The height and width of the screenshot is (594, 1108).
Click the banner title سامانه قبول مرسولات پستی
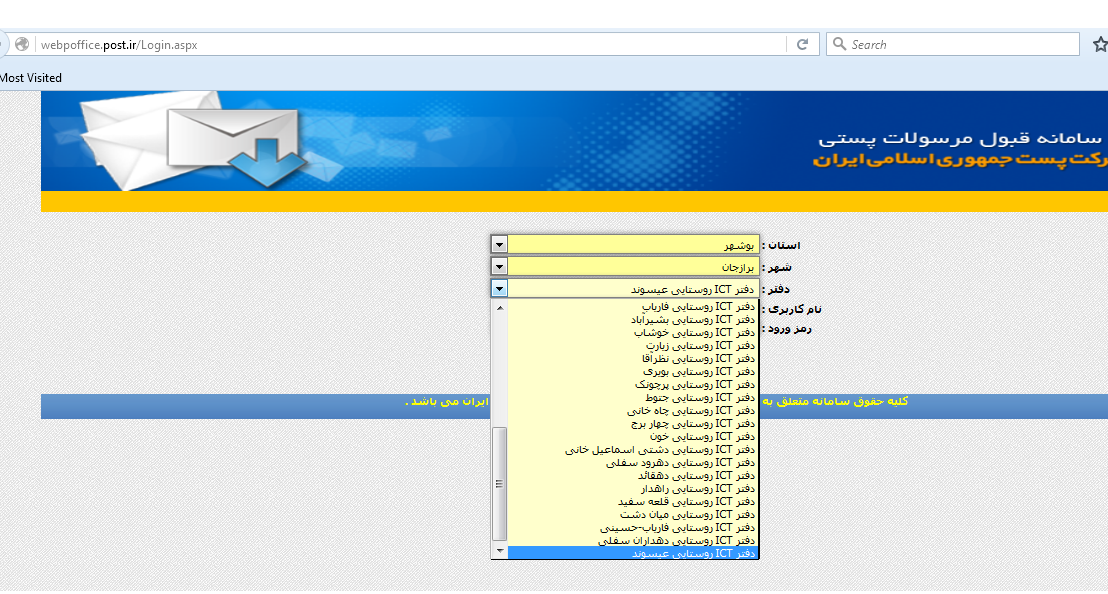point(960,138)
